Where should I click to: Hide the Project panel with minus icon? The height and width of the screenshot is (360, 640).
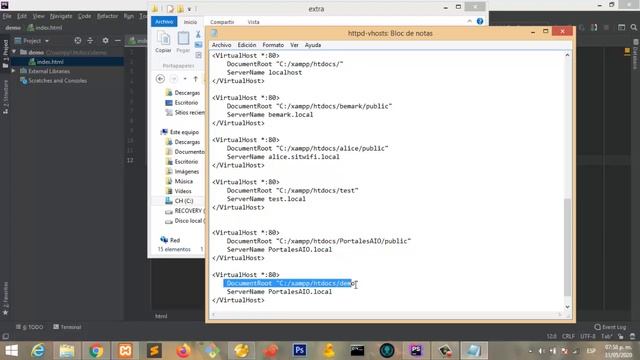118,40
